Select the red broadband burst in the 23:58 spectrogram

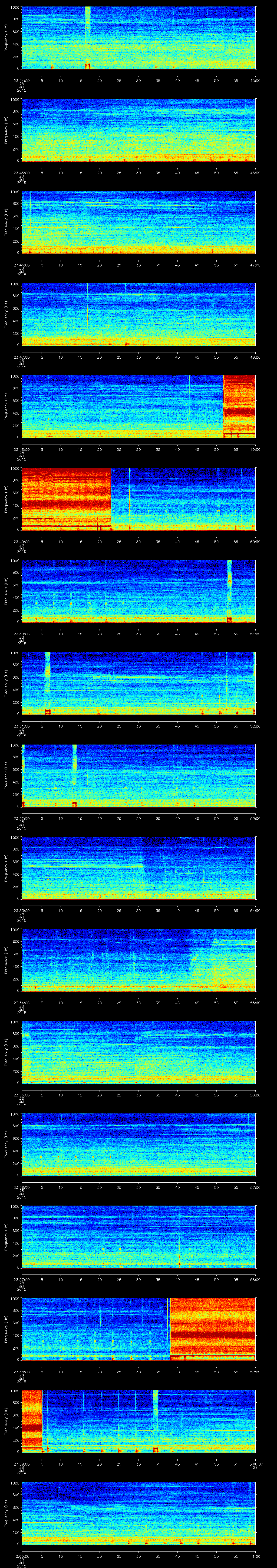click(x=212, y=1329)
